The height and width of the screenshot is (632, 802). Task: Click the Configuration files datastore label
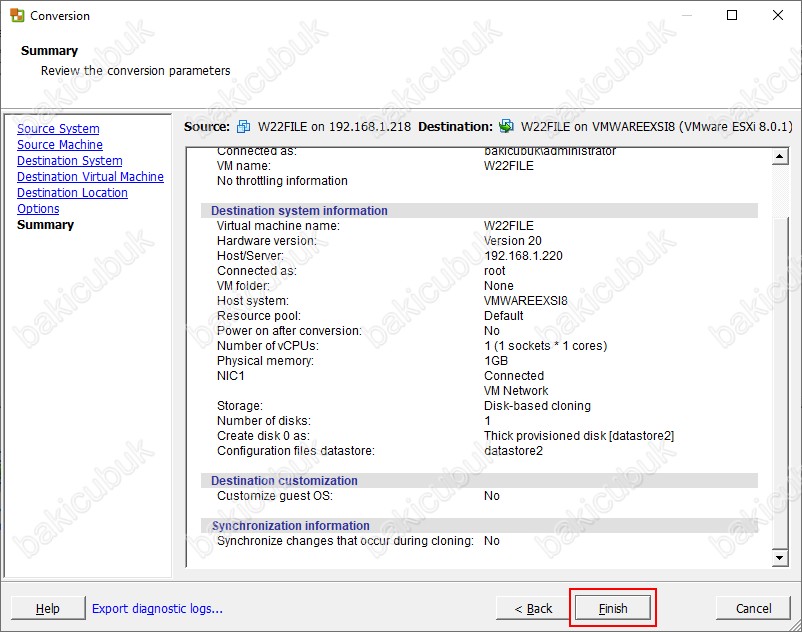click(296, 450)
